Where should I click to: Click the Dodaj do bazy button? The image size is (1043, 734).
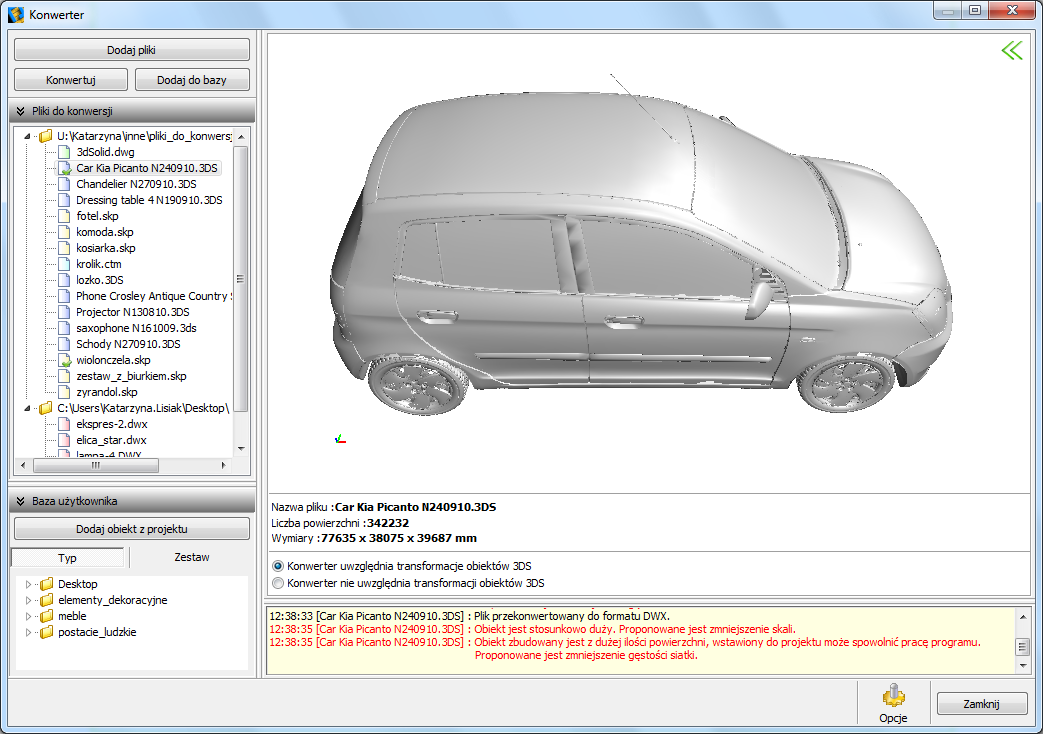click(192, 80)
